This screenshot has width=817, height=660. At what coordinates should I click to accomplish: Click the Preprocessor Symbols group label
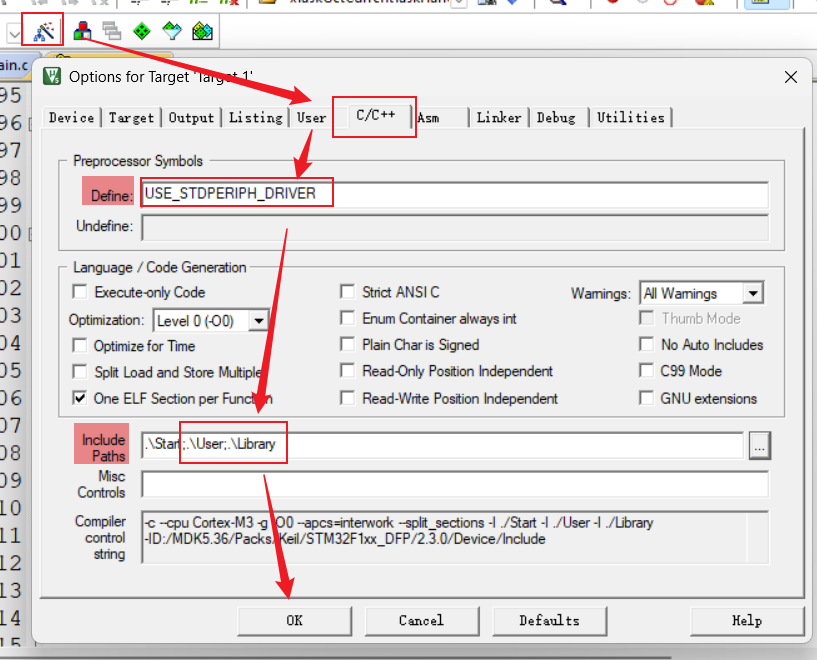tap(138, 161)
